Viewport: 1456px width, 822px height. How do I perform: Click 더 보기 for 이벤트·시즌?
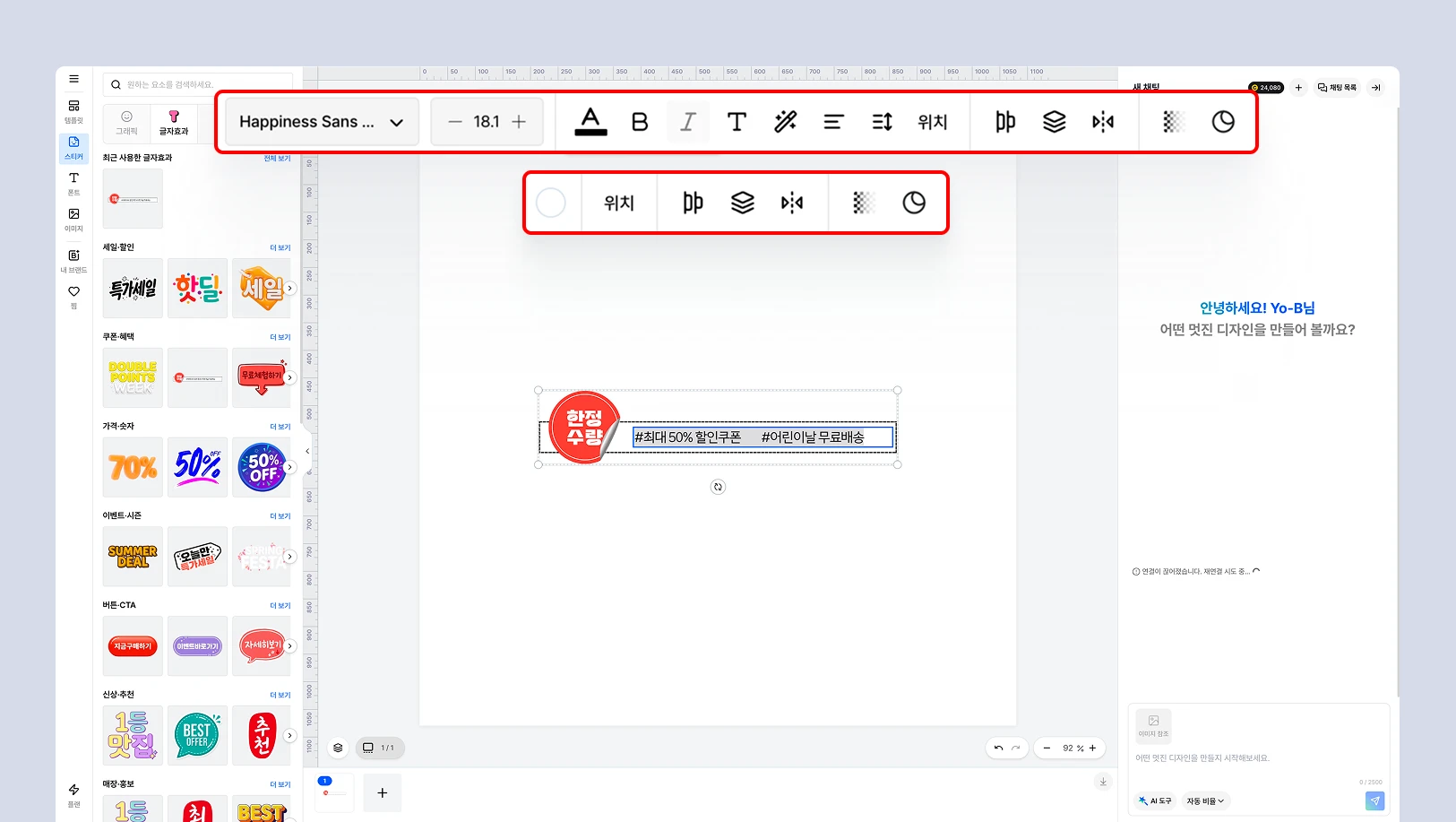point(280,516)
